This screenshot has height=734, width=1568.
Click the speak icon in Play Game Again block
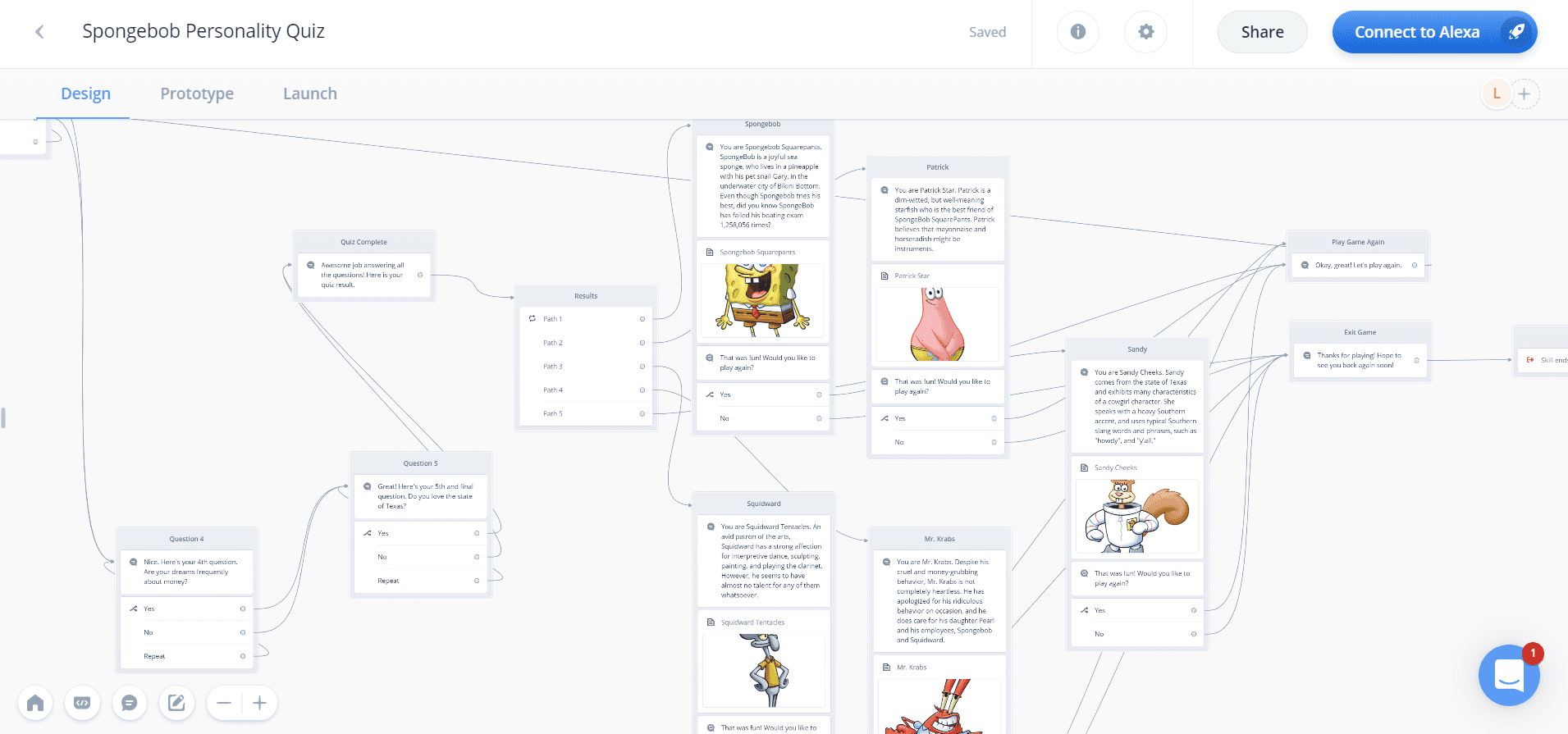tap(1305, 266)
